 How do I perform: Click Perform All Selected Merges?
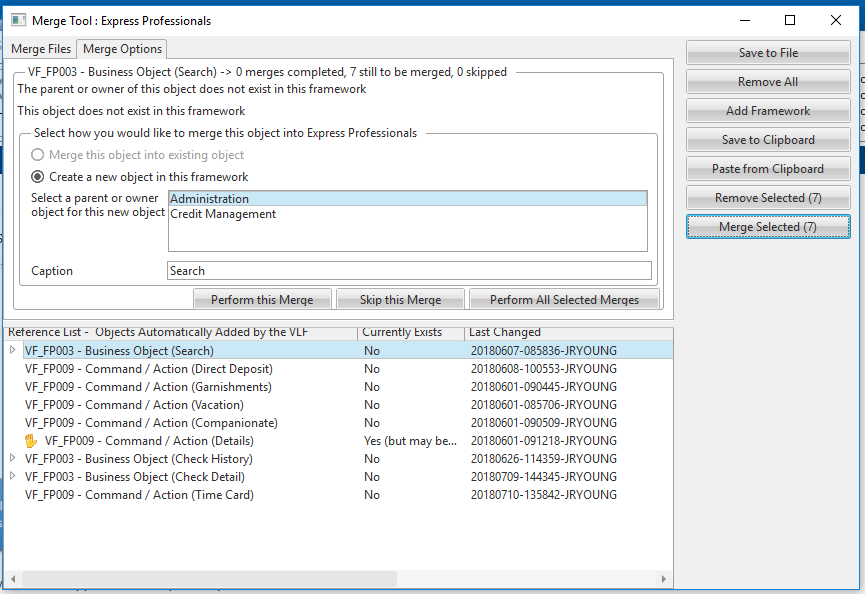[563, 298]
